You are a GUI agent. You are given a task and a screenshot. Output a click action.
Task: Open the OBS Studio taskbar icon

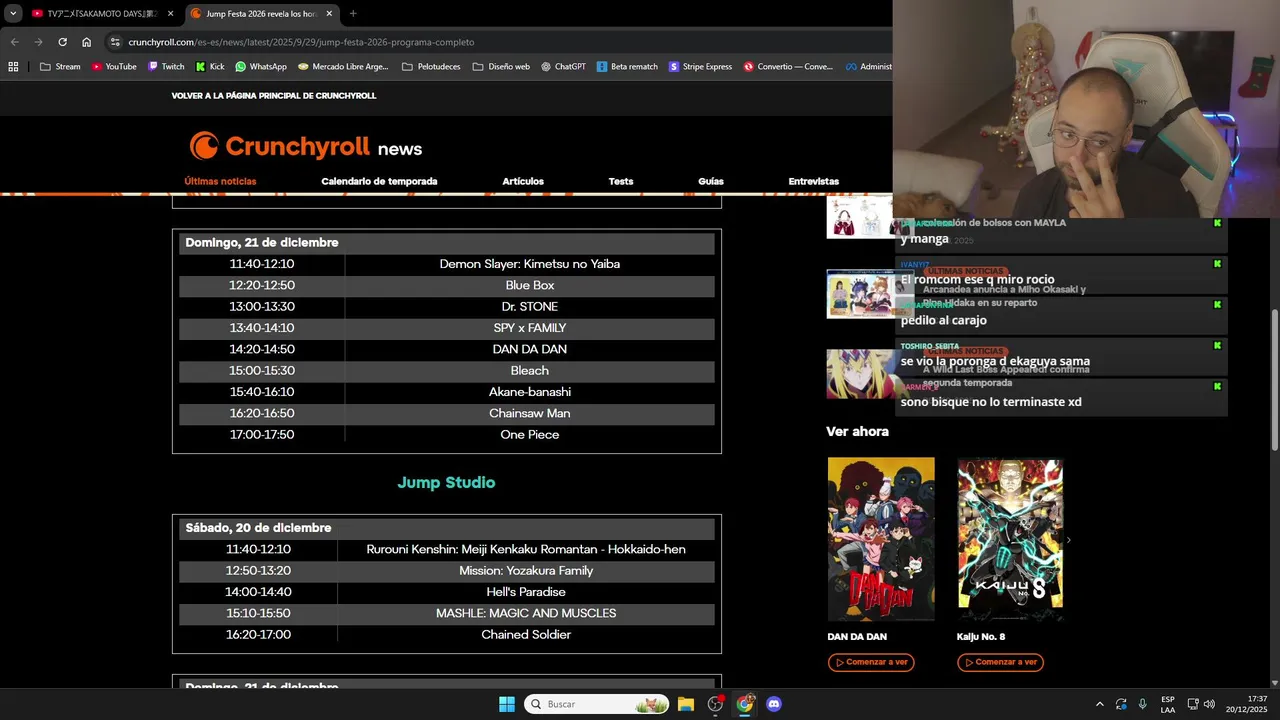(715, 704)
